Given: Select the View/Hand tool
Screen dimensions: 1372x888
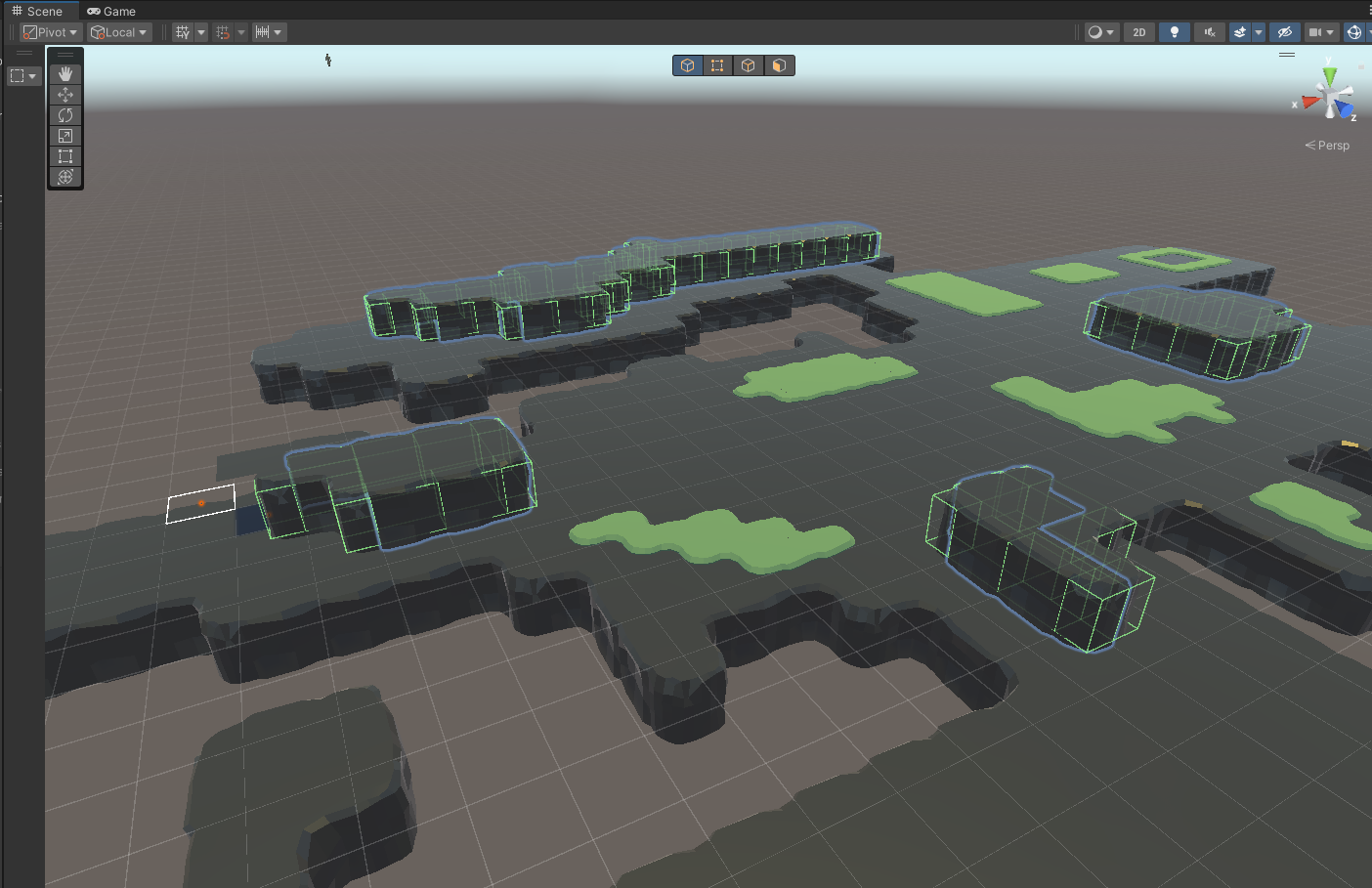Looking at the screenshot, I should coord(65,72).
